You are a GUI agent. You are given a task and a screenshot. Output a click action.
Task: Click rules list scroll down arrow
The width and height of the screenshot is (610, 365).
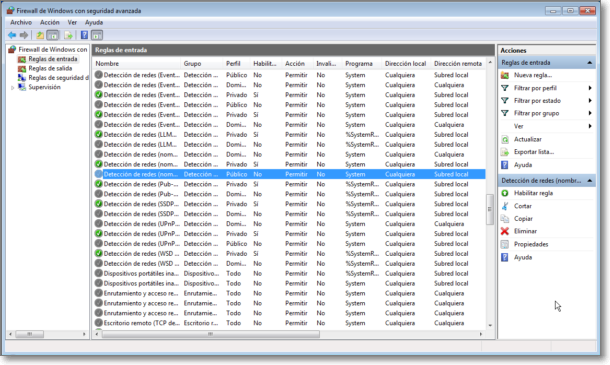point(490,325)
